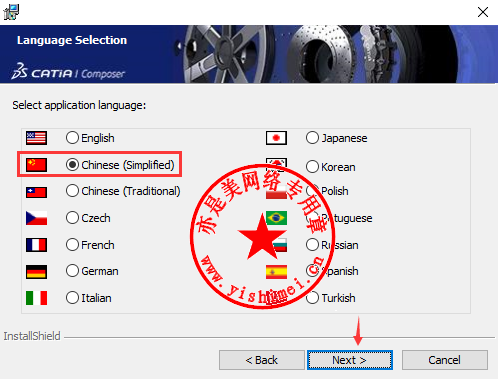Select the Turkish radio button
The image size is (498, 379).
[x=312, y=298]
